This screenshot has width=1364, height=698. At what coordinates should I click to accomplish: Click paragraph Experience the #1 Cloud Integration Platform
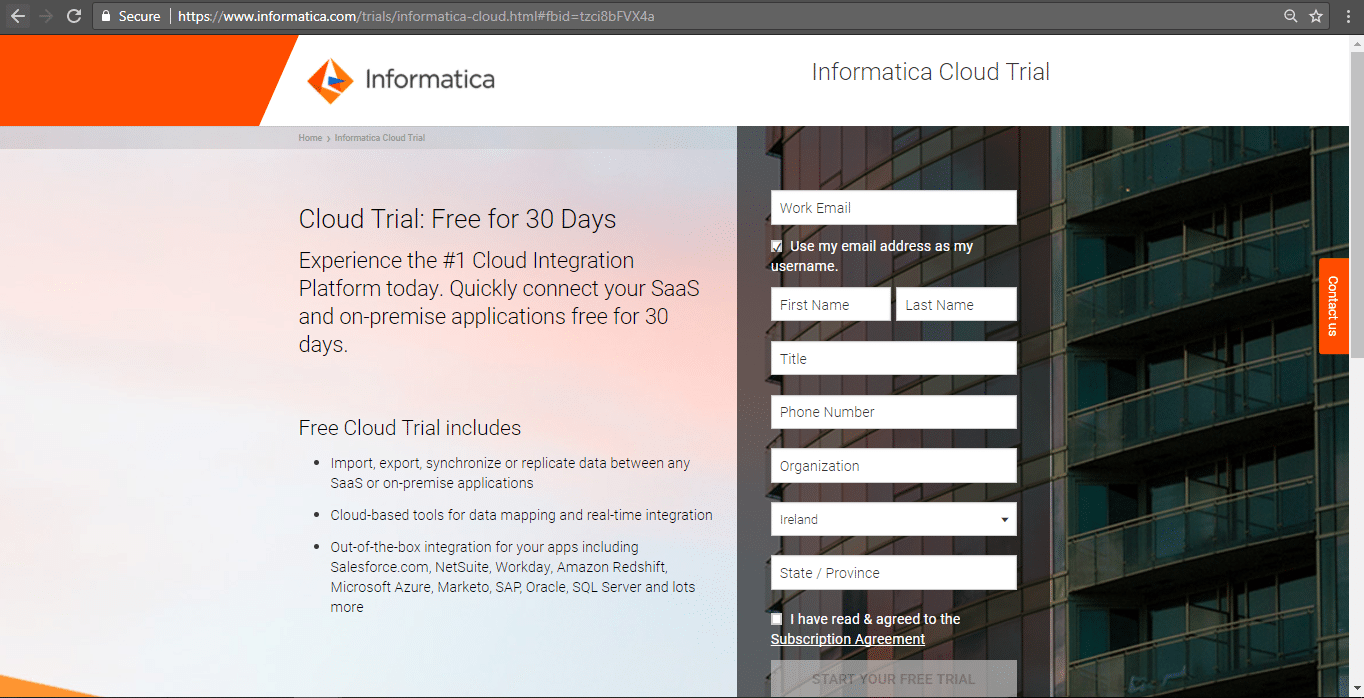[x=499, y=302]
